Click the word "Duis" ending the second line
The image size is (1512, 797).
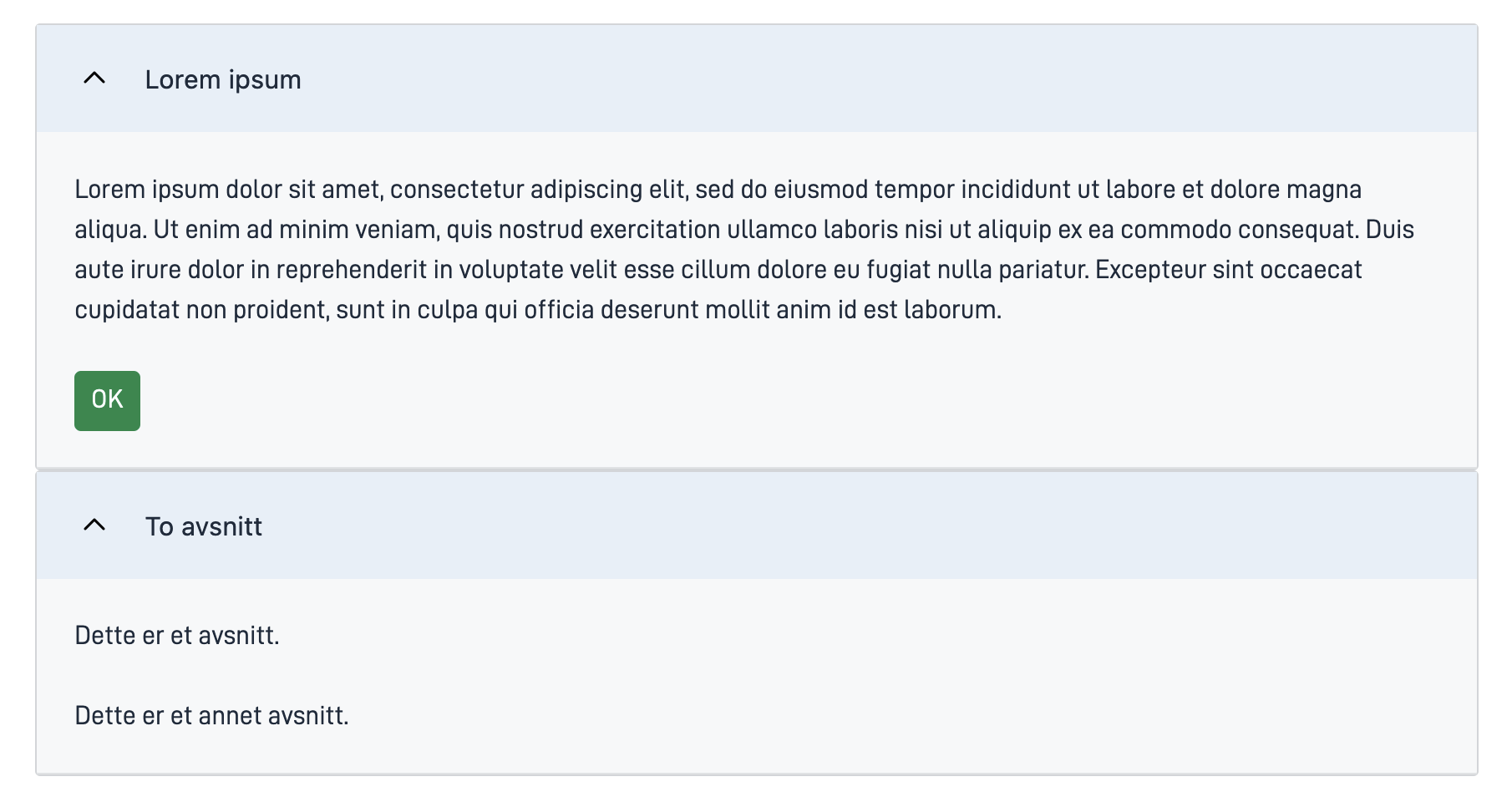tap(1389, 230)
